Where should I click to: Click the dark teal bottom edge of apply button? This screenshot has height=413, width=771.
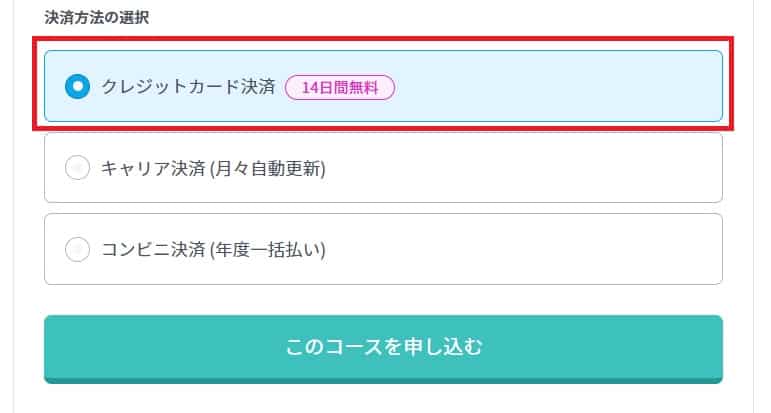pyautogui.click(x=383, y=380)
